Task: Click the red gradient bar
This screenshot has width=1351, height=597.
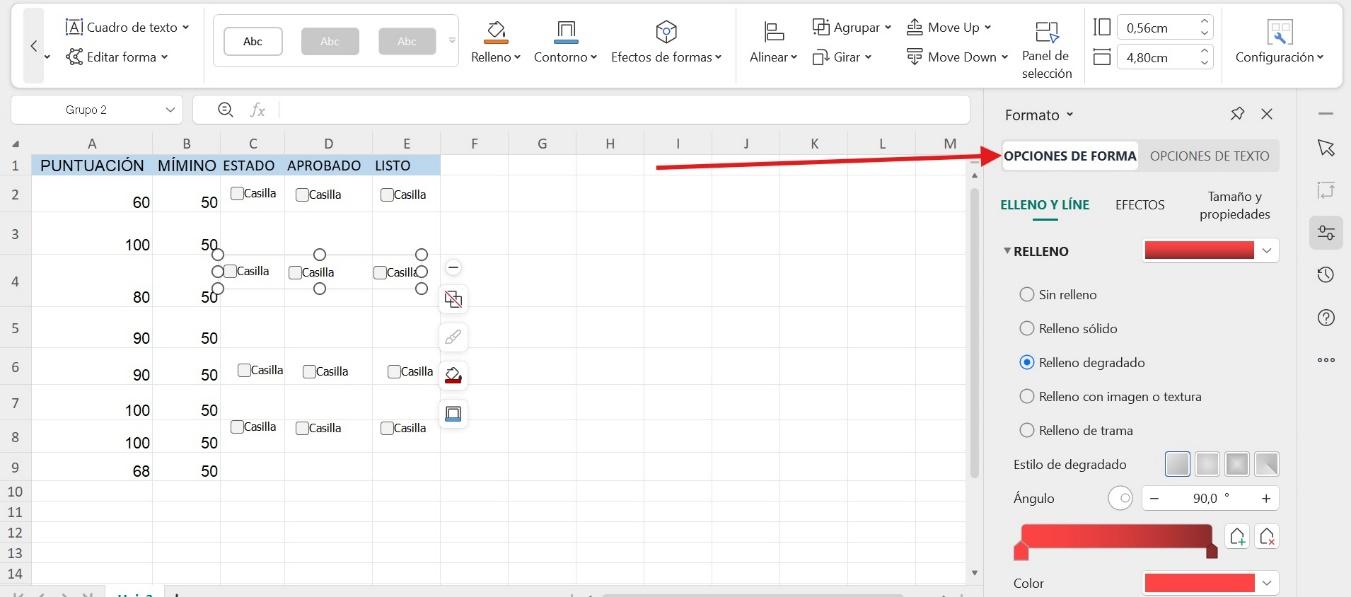Action: click(x=1116, y=537)
